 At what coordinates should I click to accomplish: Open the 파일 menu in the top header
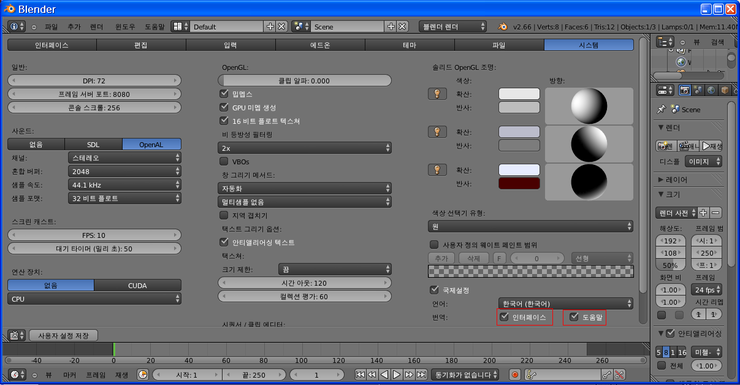[x=51, y=27]
